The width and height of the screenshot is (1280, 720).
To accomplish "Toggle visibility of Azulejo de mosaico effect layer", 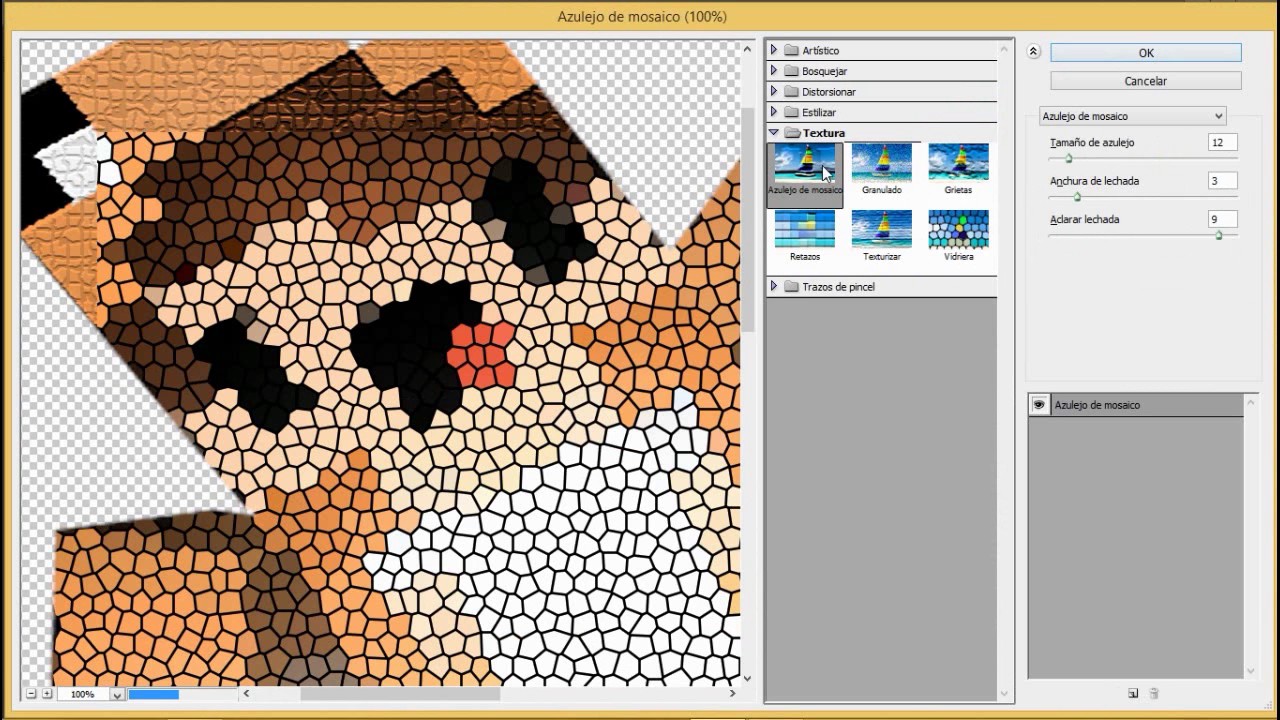I will 1039,405.
